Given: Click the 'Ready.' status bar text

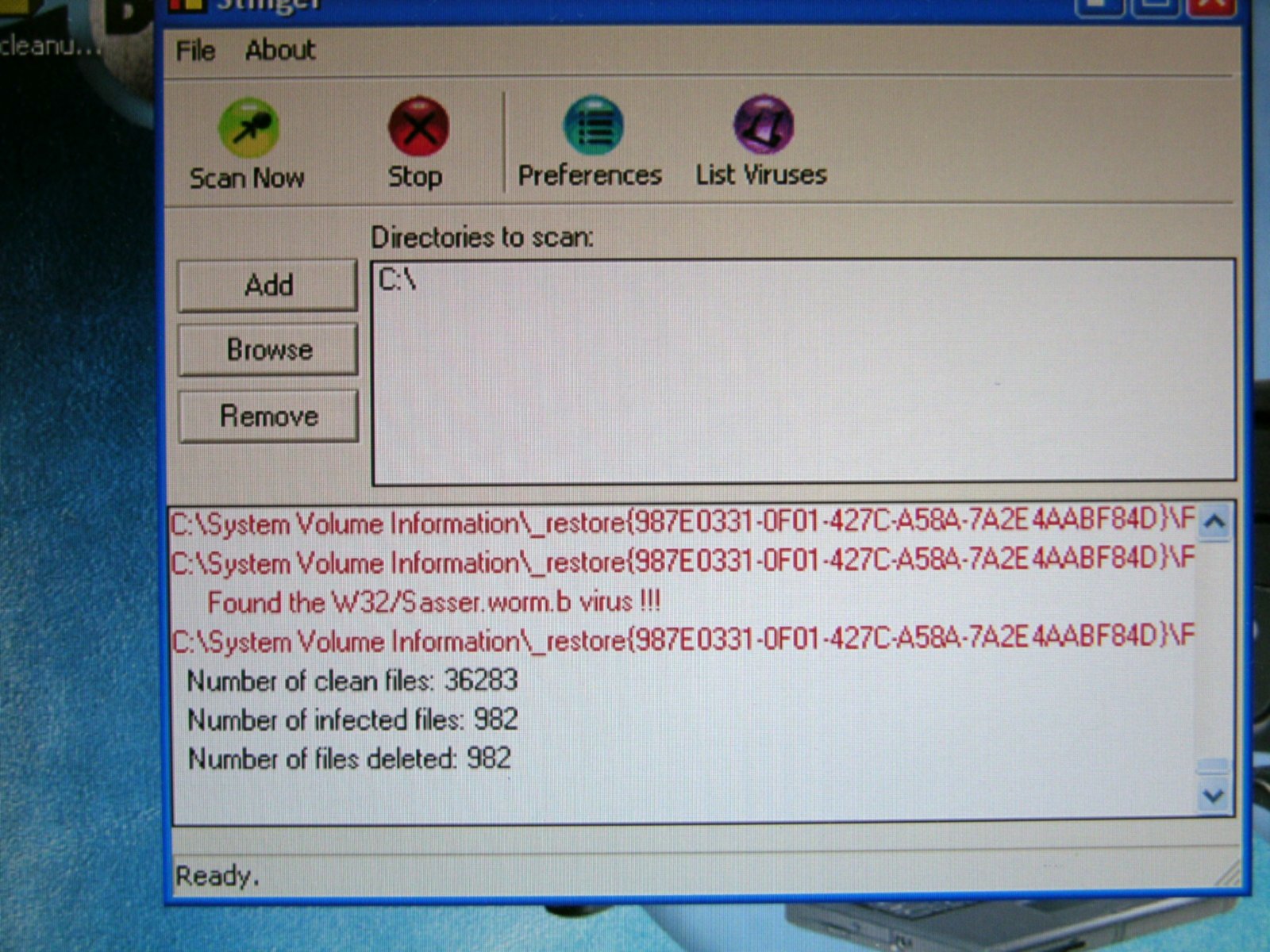Looking at the screenshot, I should click(217, 876).
